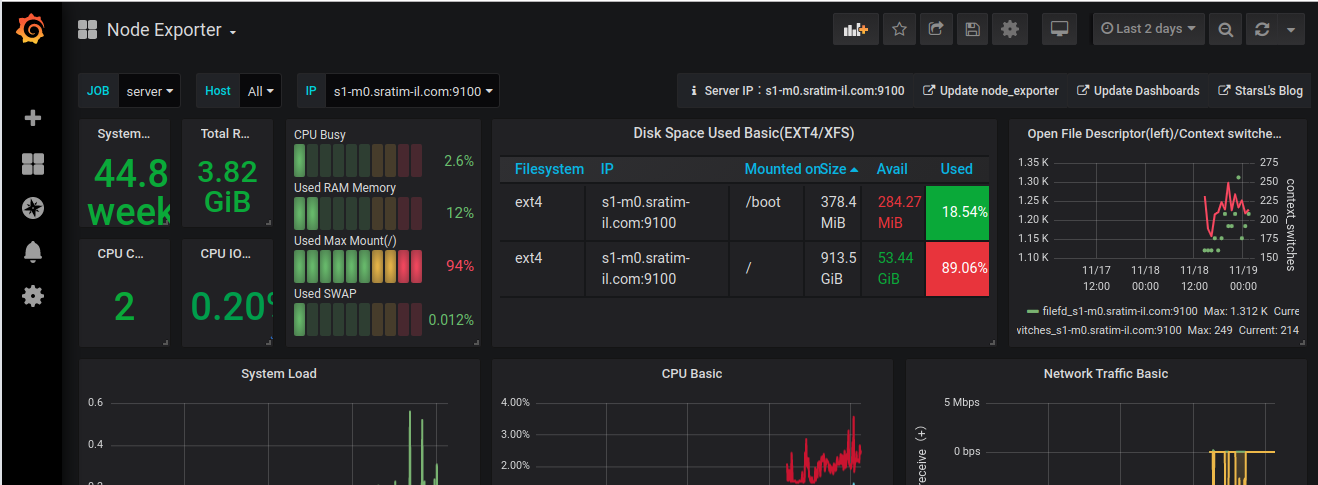Open the refresh interval dropdown arrow
This screenshot has height=485, width=1318.
[x=1291, y=30]
